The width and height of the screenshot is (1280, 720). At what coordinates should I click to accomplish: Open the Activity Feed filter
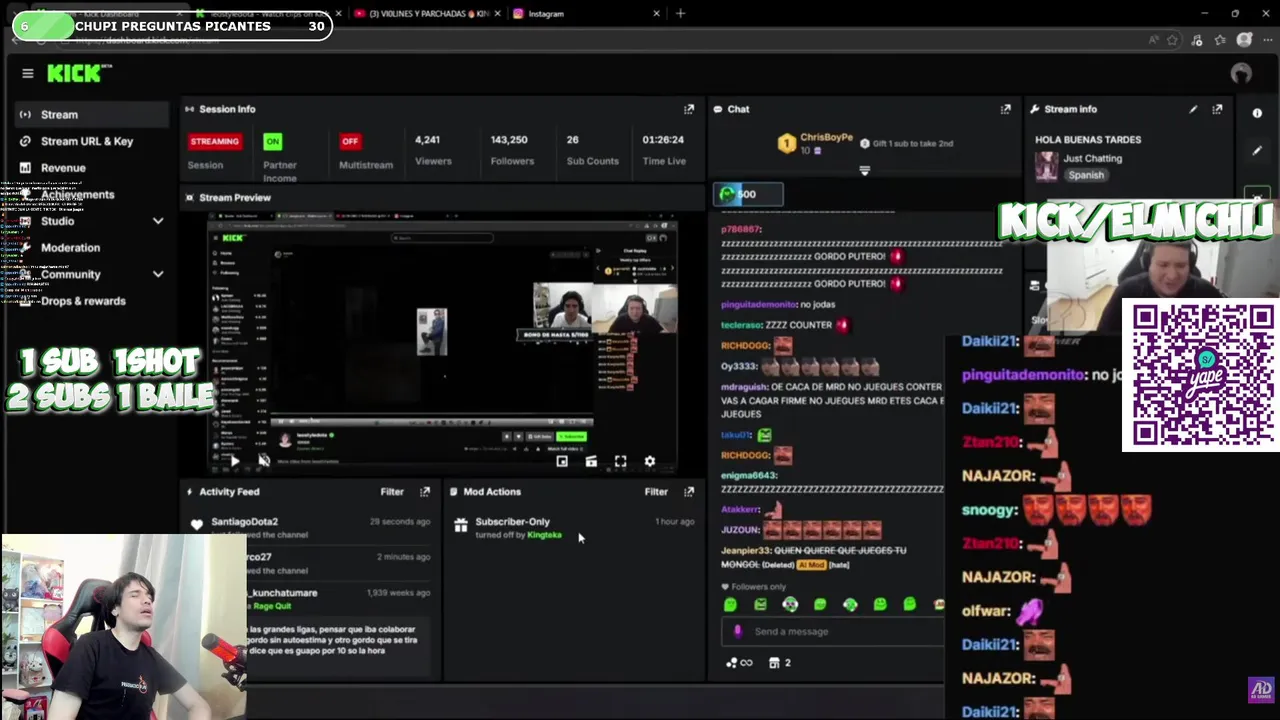point(392,492)
